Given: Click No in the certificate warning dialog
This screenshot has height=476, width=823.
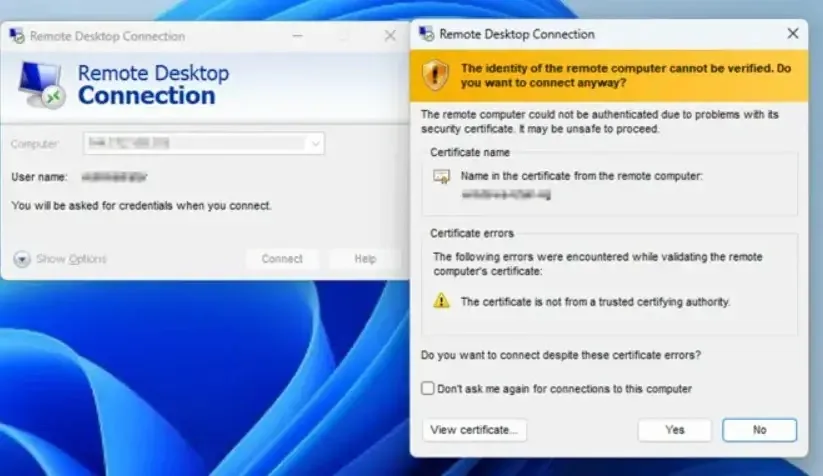Looking at the screenshot, I should [x=759, y=430].
